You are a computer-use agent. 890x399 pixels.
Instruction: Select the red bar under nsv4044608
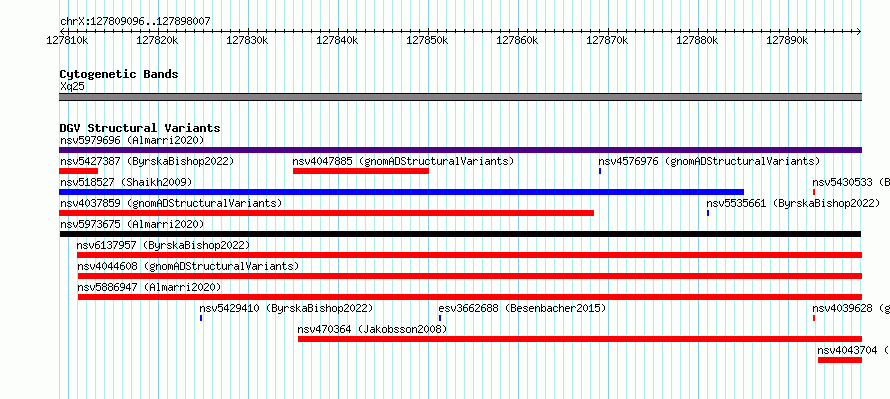[470, 276]
